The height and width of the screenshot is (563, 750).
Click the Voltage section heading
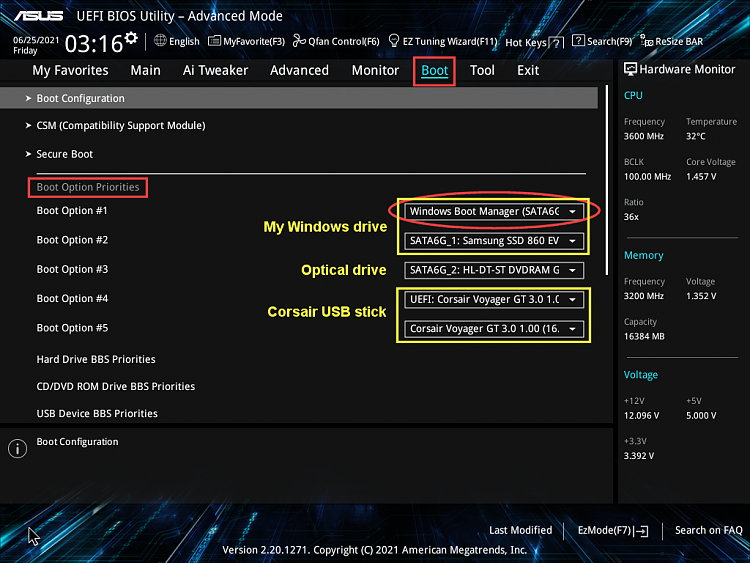(640, 375)
